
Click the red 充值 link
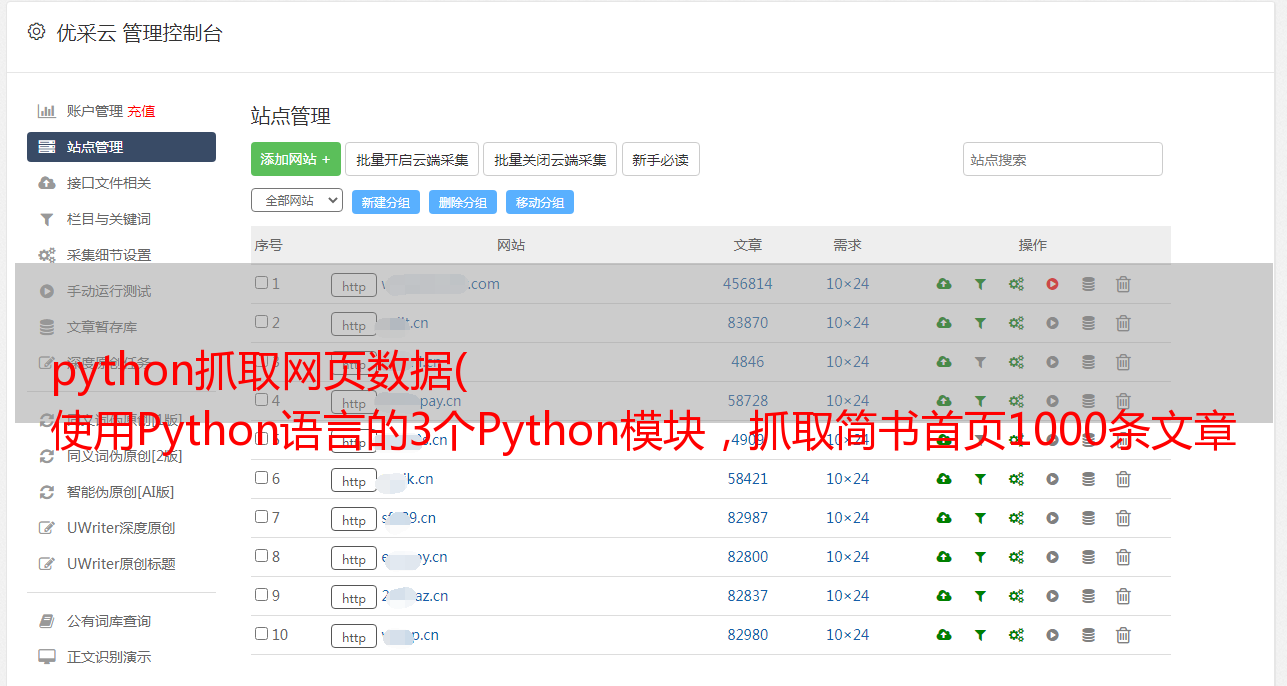(x=141, y=111)
